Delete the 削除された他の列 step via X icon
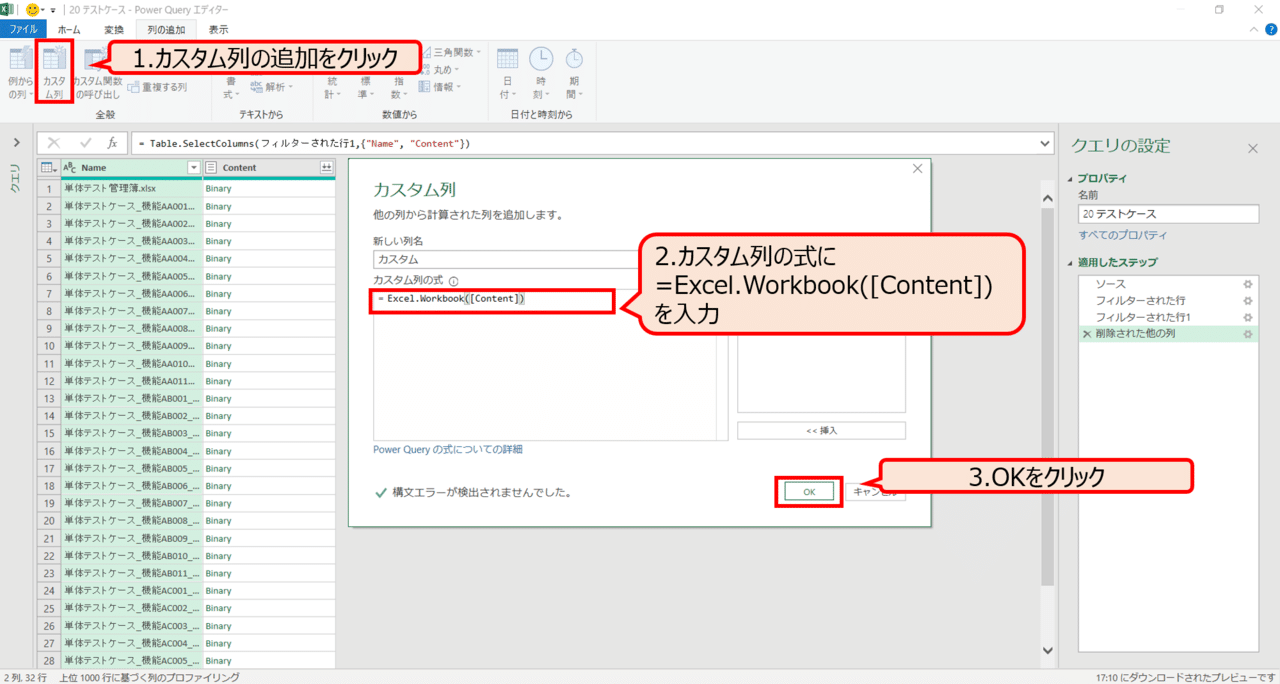1280x684 pixels. pos(1087,334)
